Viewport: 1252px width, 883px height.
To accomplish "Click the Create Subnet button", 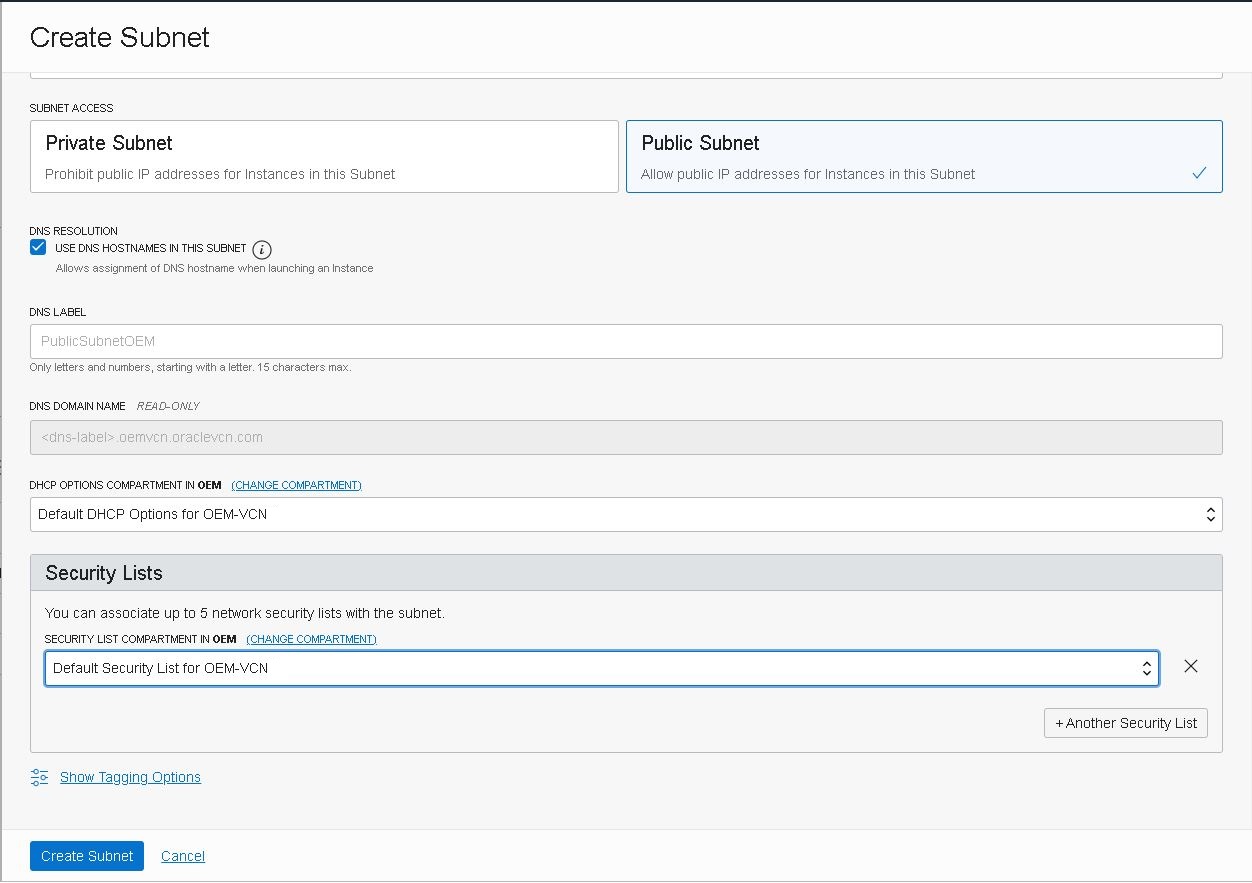I will 86,856.
